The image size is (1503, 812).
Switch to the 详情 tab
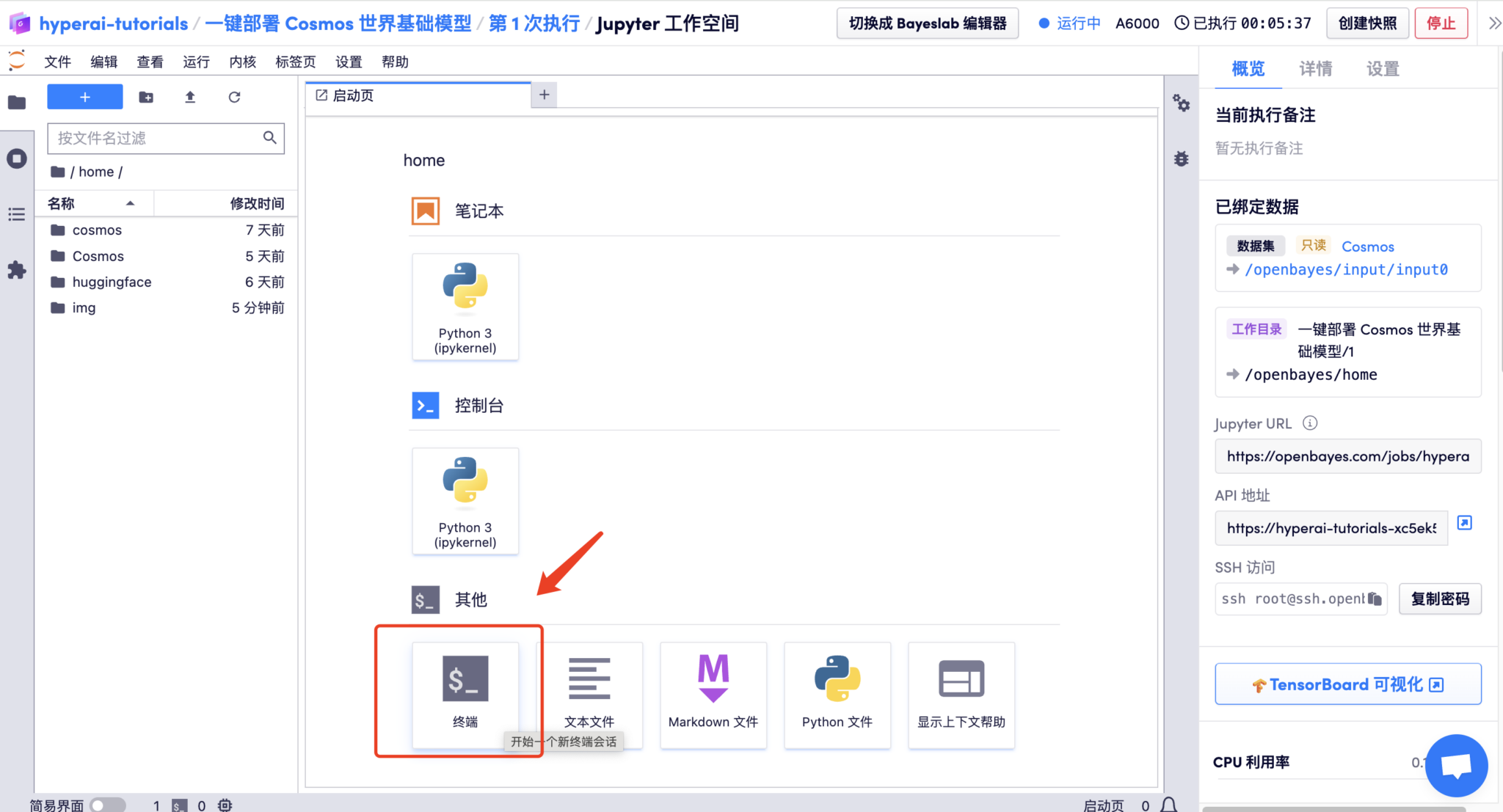click(1316, 68)
